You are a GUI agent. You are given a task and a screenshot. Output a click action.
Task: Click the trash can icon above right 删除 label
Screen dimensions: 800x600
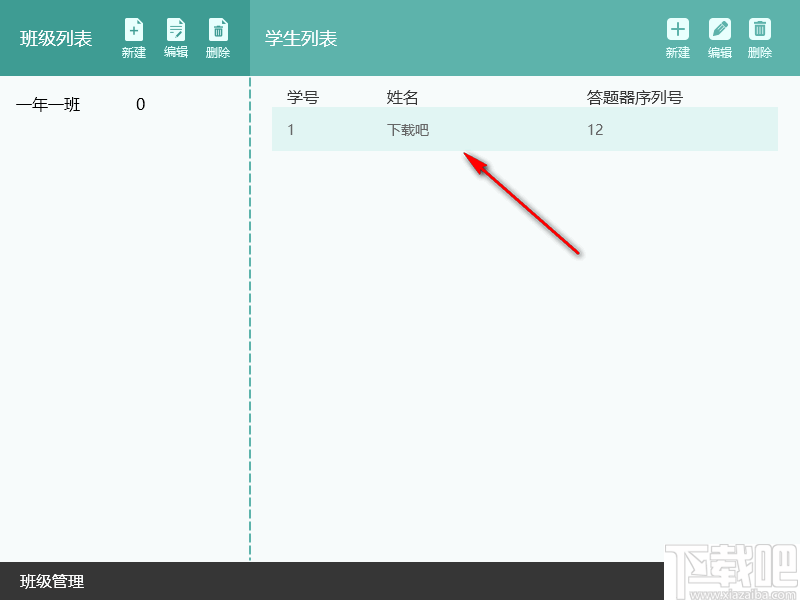759,27
